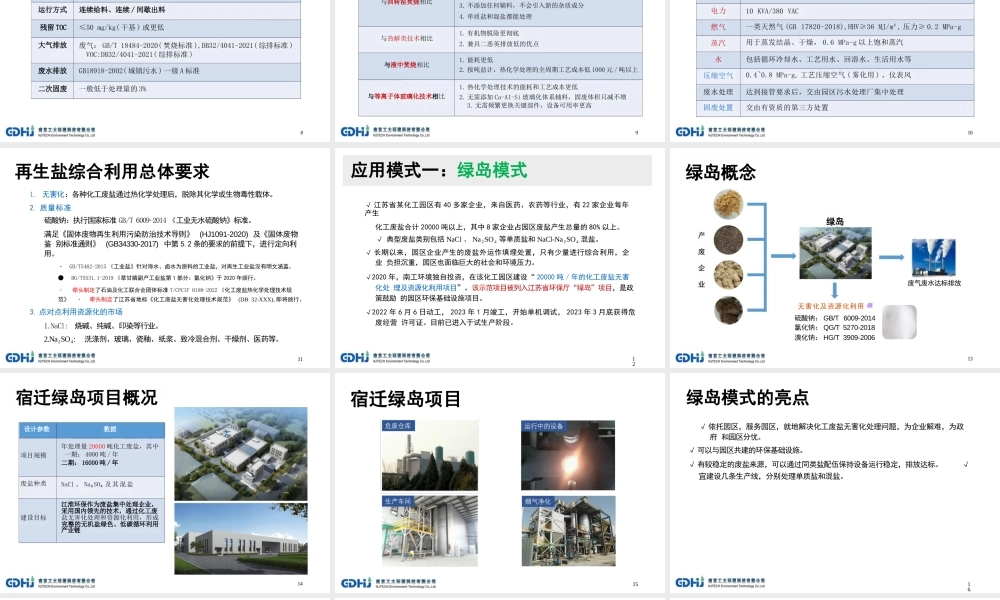
Task: Click the 与热解类技术相比 row label
Action: click(406, 38)
